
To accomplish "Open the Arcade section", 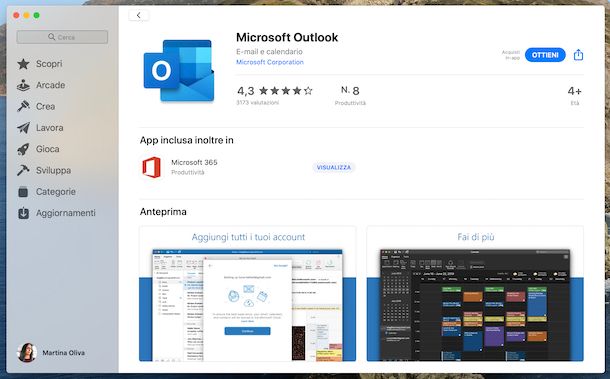I will click(x=51, y=85).
